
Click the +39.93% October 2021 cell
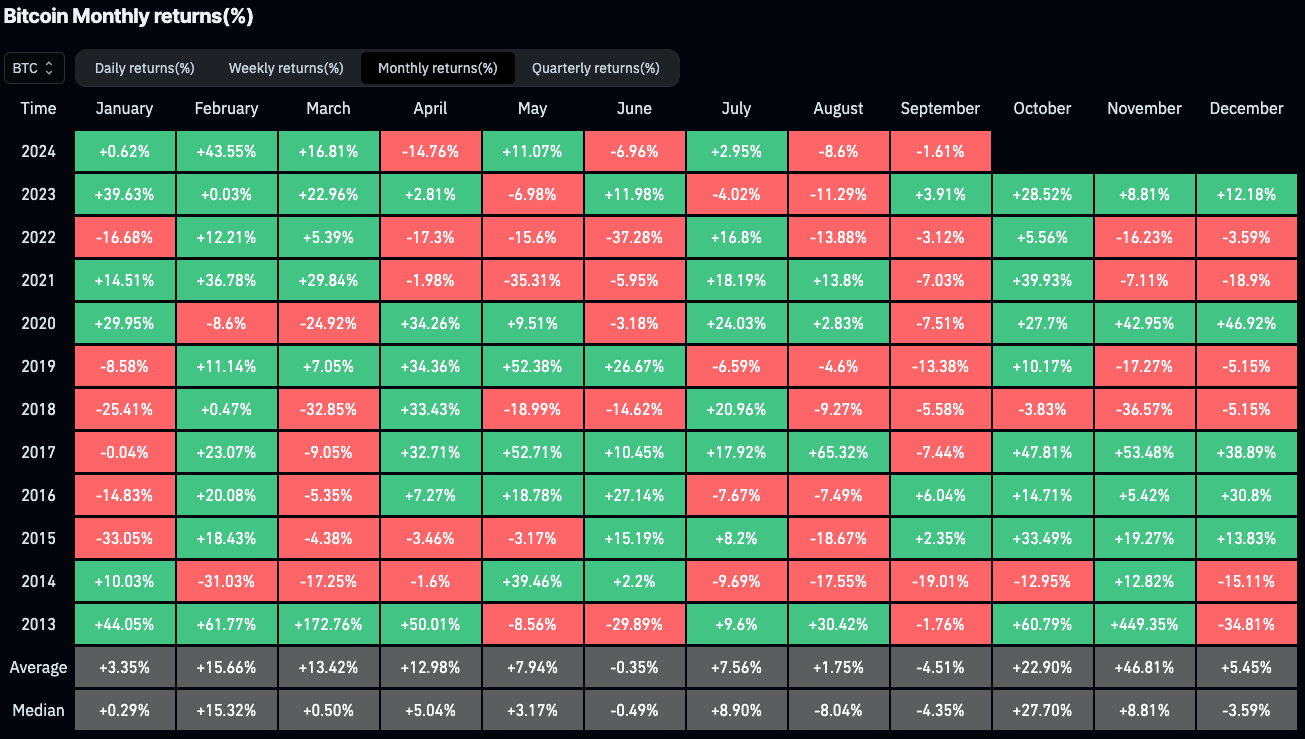pos(1043,280)
